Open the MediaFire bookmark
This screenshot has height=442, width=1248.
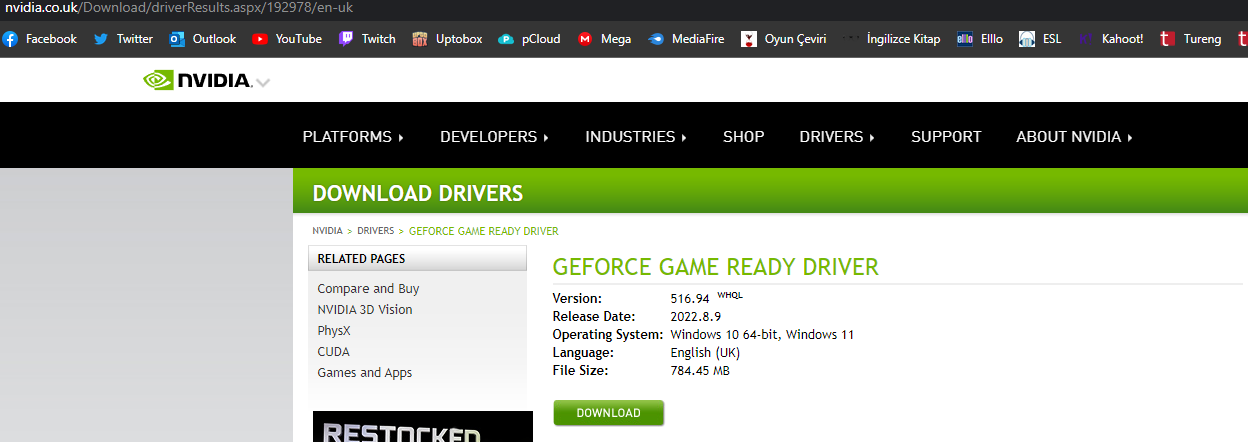[x=686, y=39]
